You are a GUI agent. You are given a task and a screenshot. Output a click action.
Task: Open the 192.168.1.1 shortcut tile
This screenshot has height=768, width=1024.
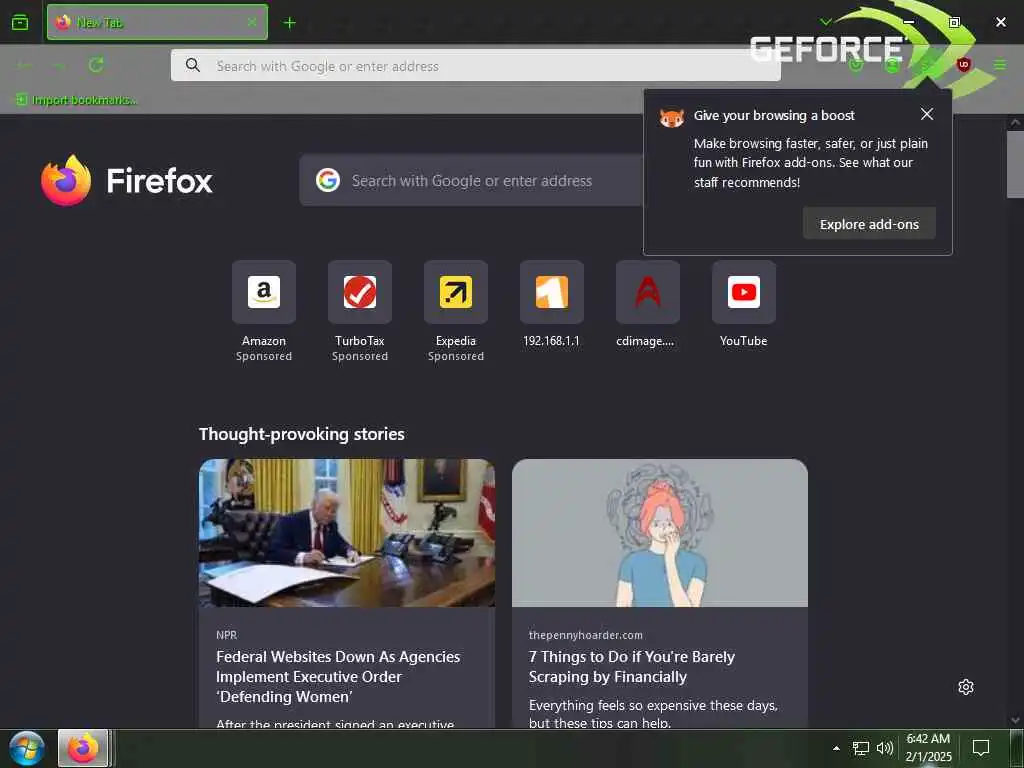click(x=552, y=292)
